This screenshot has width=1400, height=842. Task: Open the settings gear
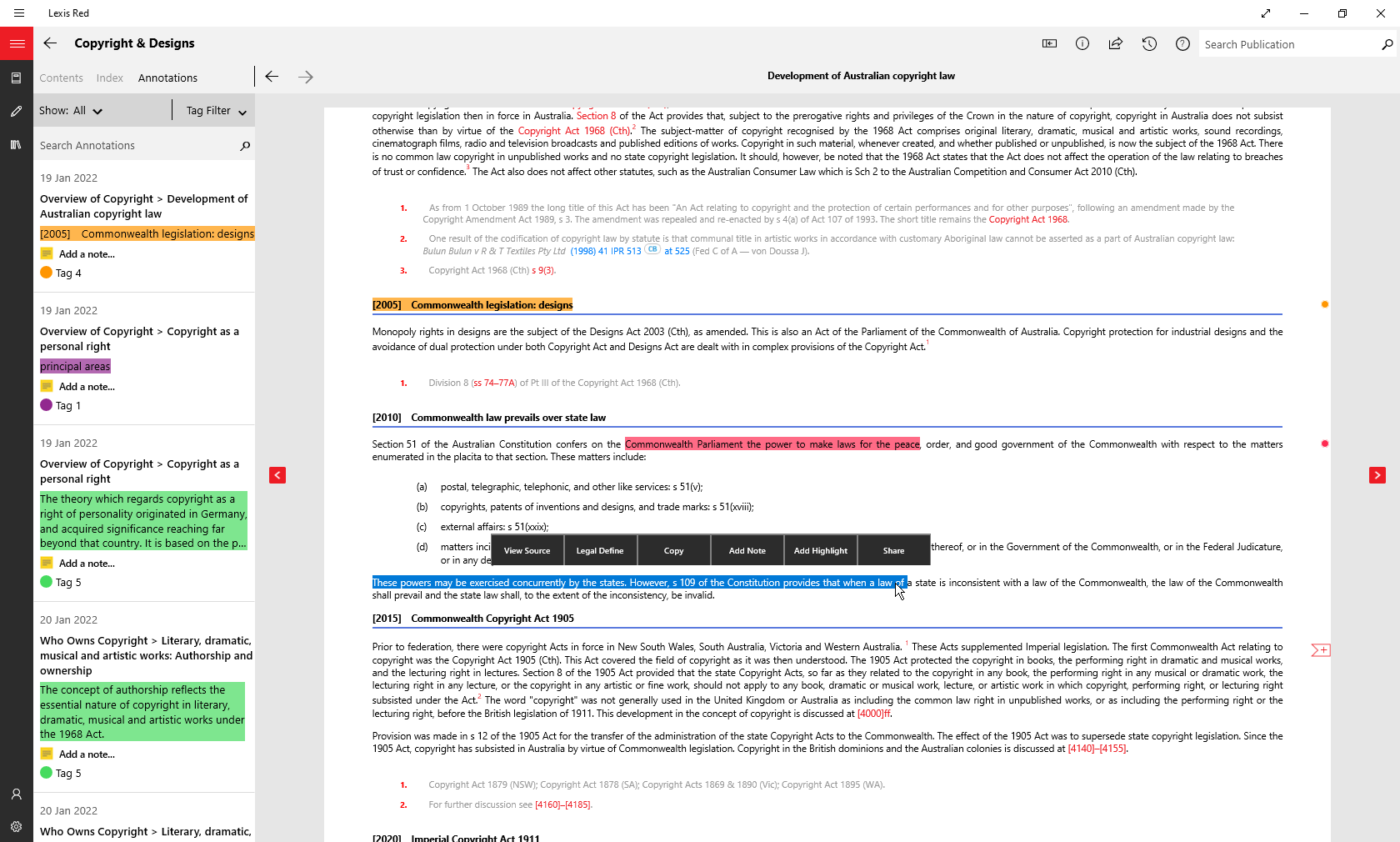click(x=16, y=827)
